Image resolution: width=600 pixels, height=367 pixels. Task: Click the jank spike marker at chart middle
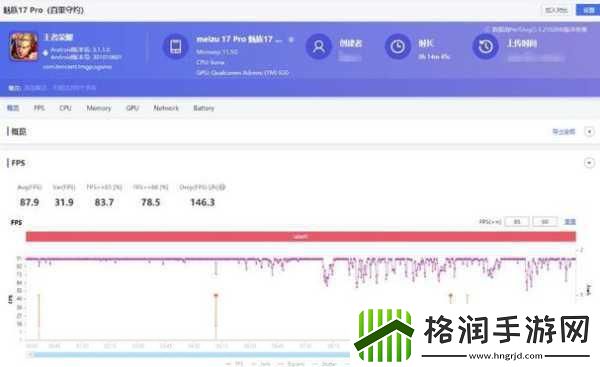point(216,295)
